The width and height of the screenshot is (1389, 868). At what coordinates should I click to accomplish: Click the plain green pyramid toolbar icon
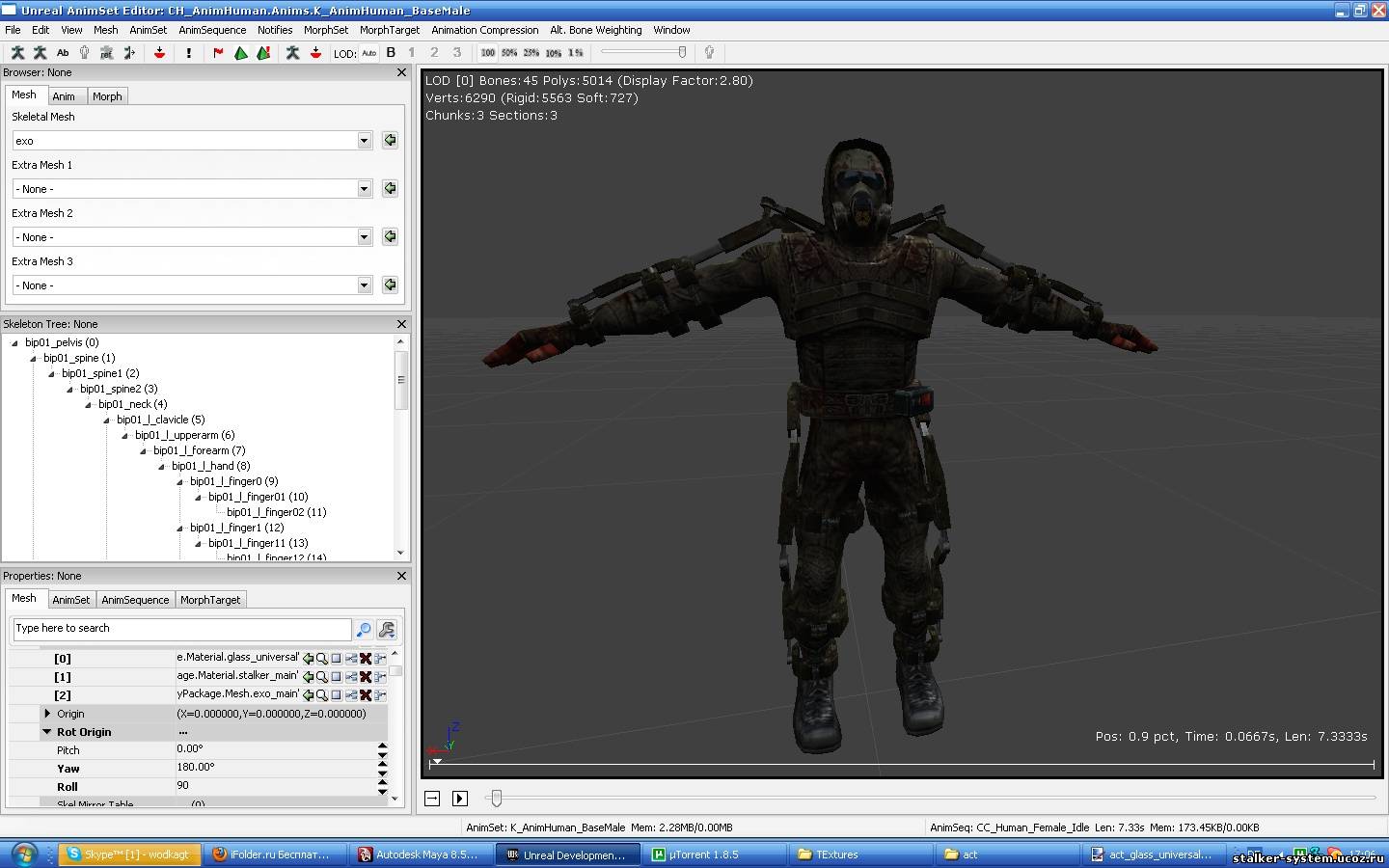[x=241, y=53]
